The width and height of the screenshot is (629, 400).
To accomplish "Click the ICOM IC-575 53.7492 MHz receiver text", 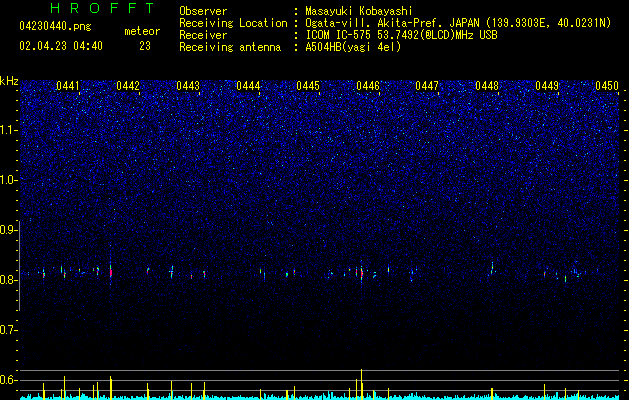I will 401,35.
